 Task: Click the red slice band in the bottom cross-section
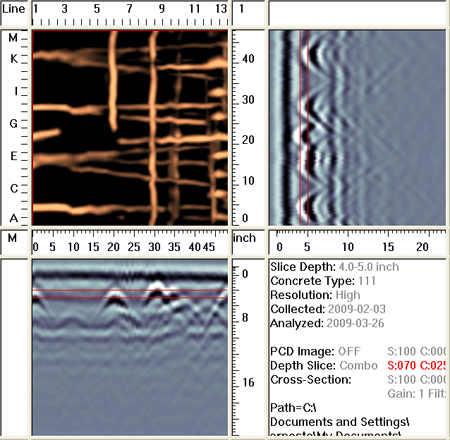pos(130,294)
